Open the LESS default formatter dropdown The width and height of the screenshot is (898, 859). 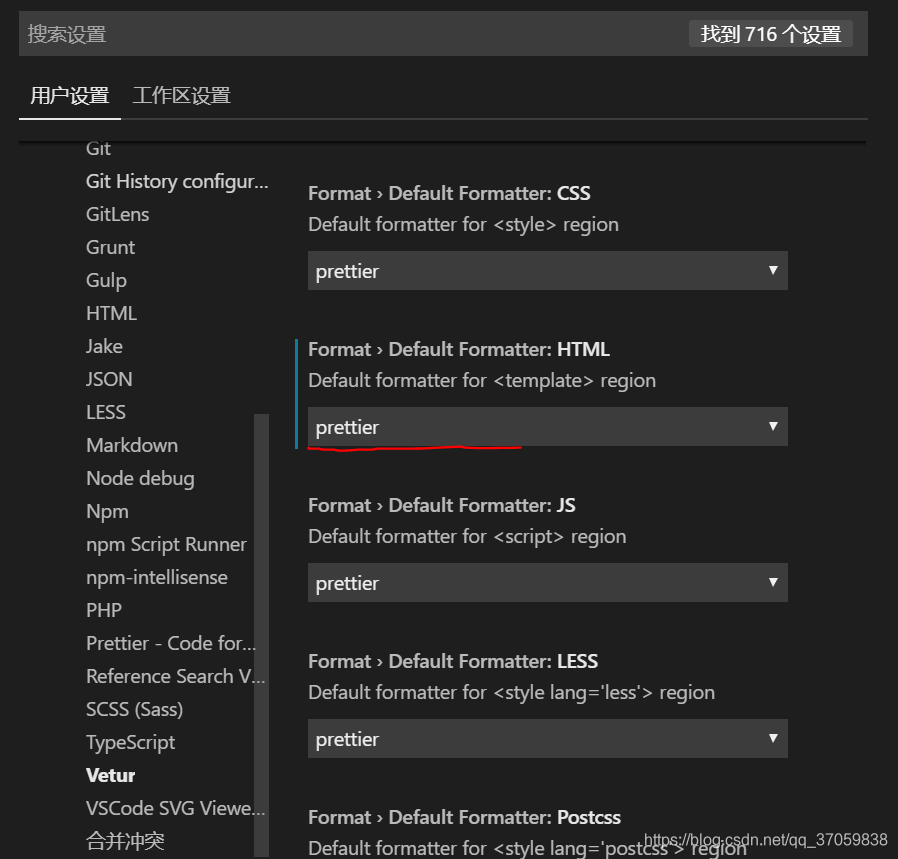[548, 739]
